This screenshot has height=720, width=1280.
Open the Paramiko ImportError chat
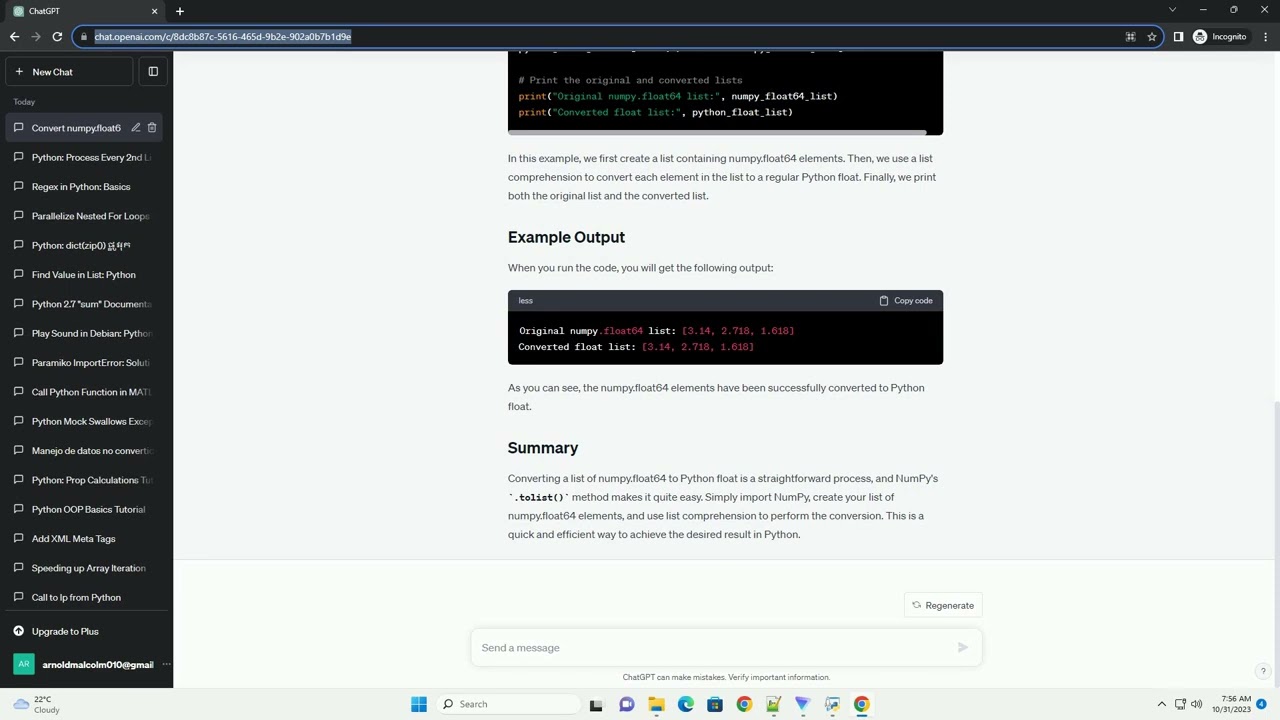point(86,363)
